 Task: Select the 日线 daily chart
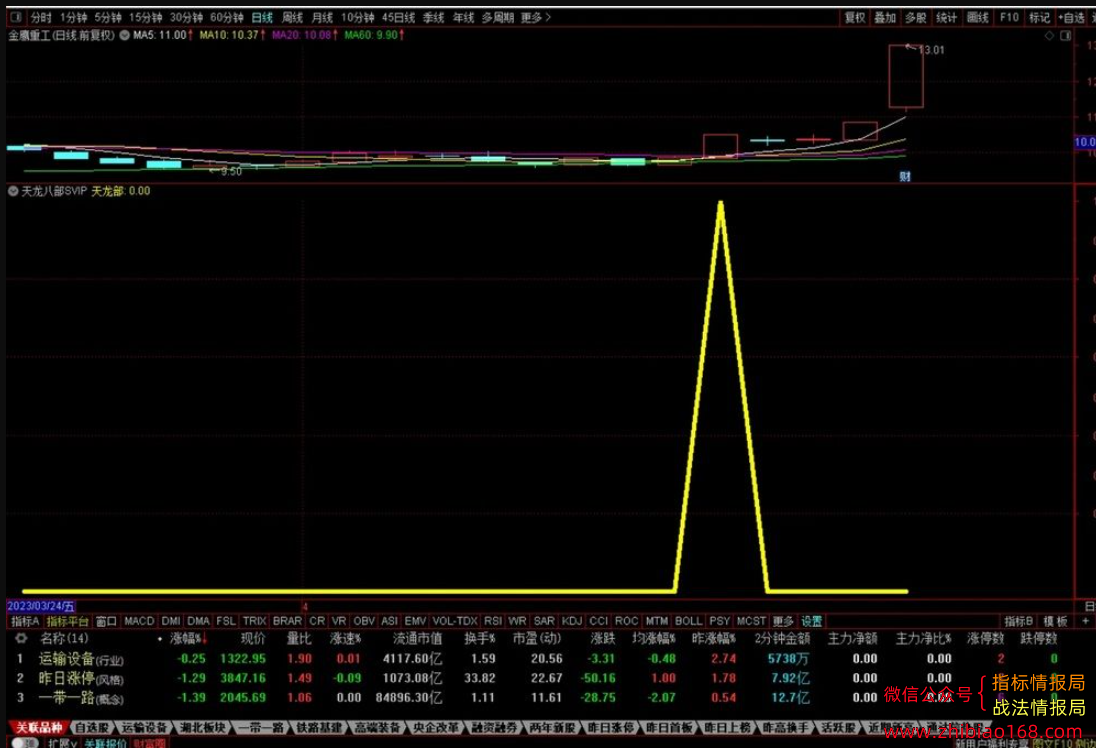click(x=262, y=17)
